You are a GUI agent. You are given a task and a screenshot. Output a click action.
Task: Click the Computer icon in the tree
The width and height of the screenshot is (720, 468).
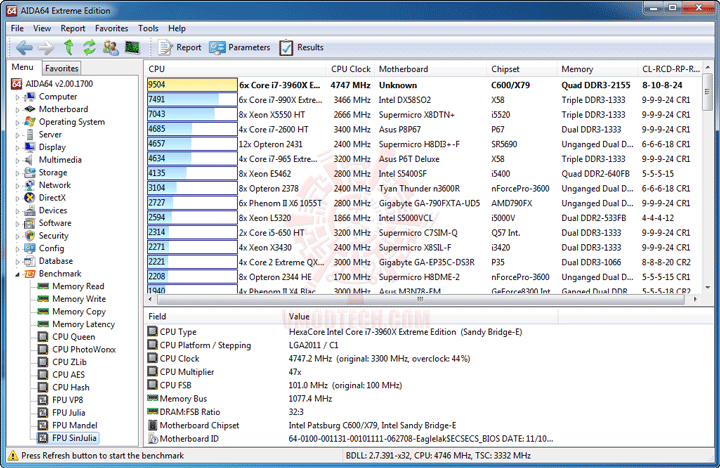click(x=30, y=96)
